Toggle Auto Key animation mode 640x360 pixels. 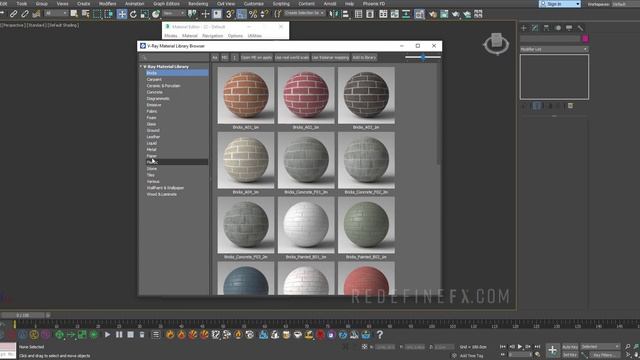(x=570, y=347)
